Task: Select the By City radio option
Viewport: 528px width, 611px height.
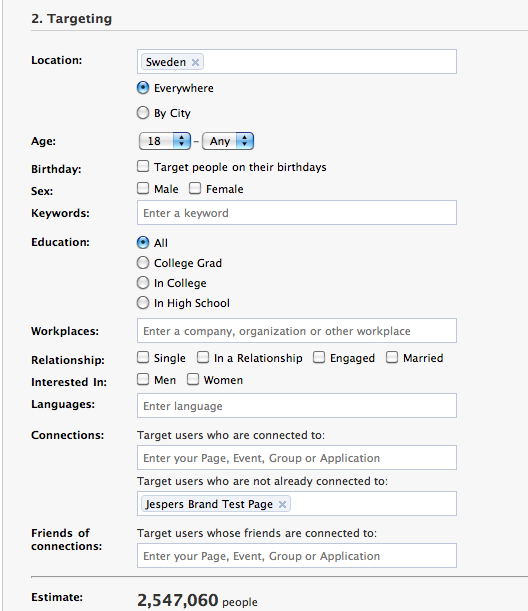Action: pos(143,113)
